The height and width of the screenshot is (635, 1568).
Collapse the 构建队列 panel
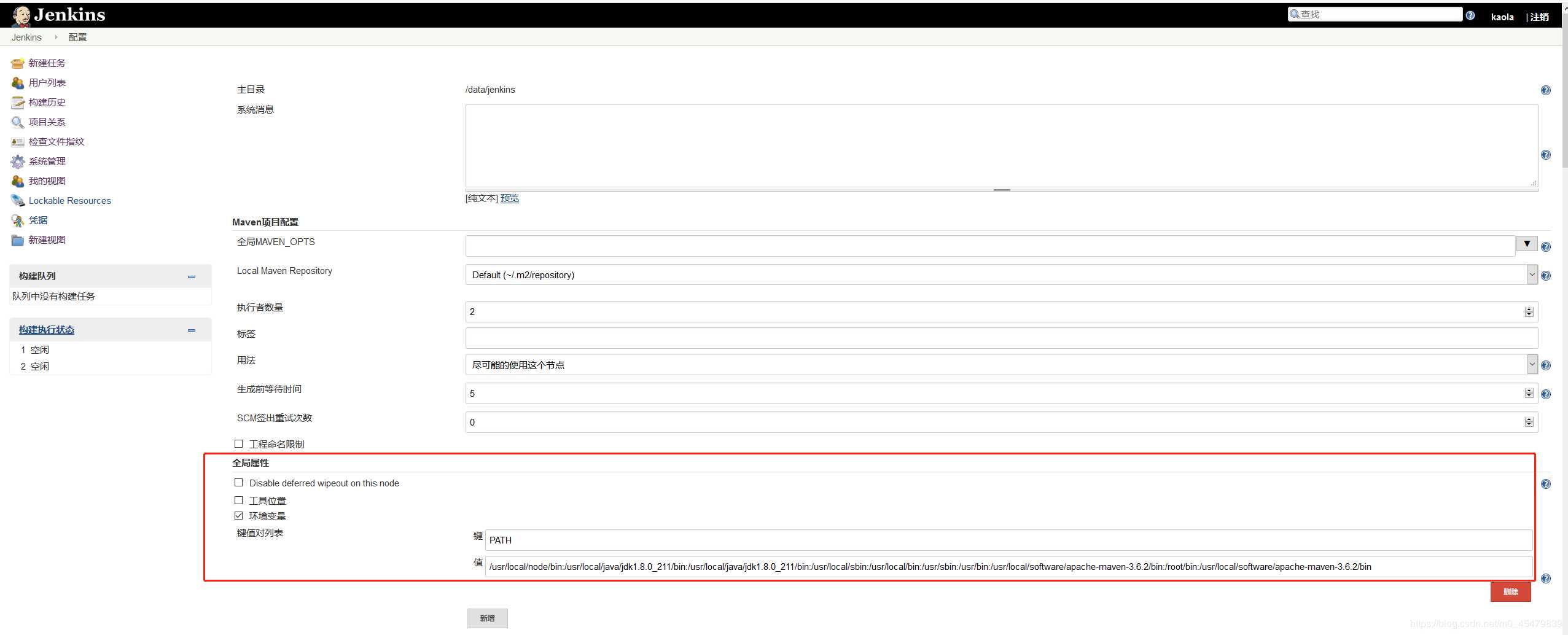(192, 277)
